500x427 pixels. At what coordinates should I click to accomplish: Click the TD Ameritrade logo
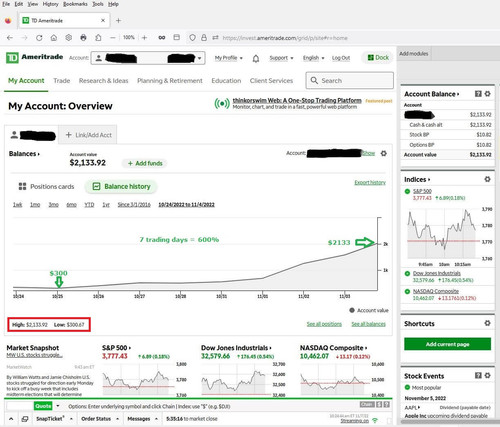35,57
